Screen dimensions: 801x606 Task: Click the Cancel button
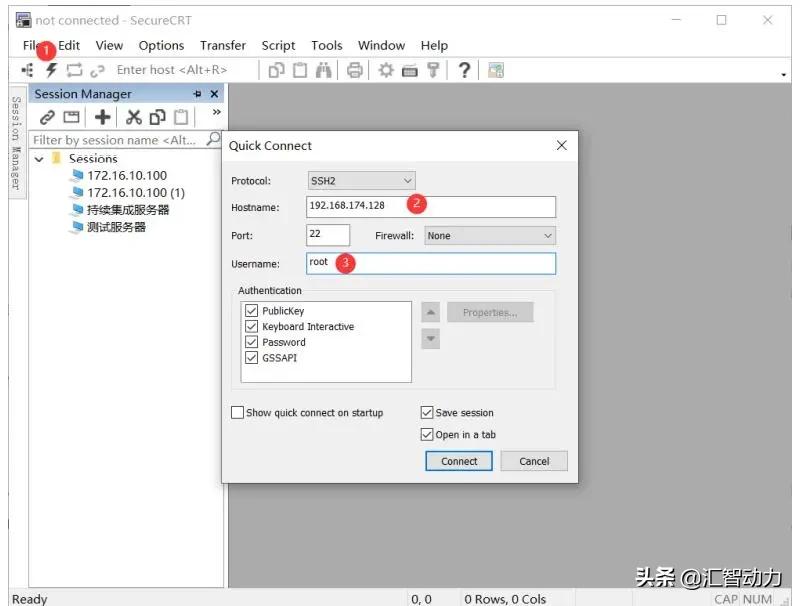533,461
